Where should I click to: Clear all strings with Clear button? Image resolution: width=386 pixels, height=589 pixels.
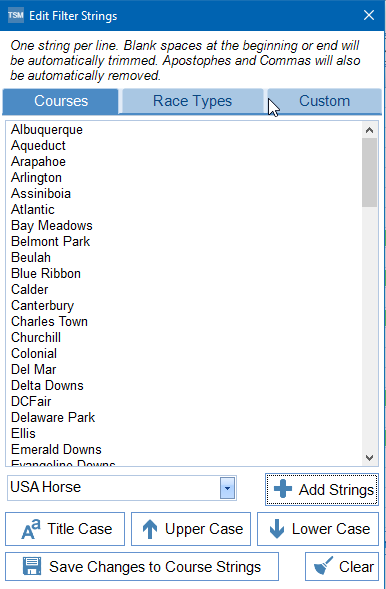(x=342, y=566)
